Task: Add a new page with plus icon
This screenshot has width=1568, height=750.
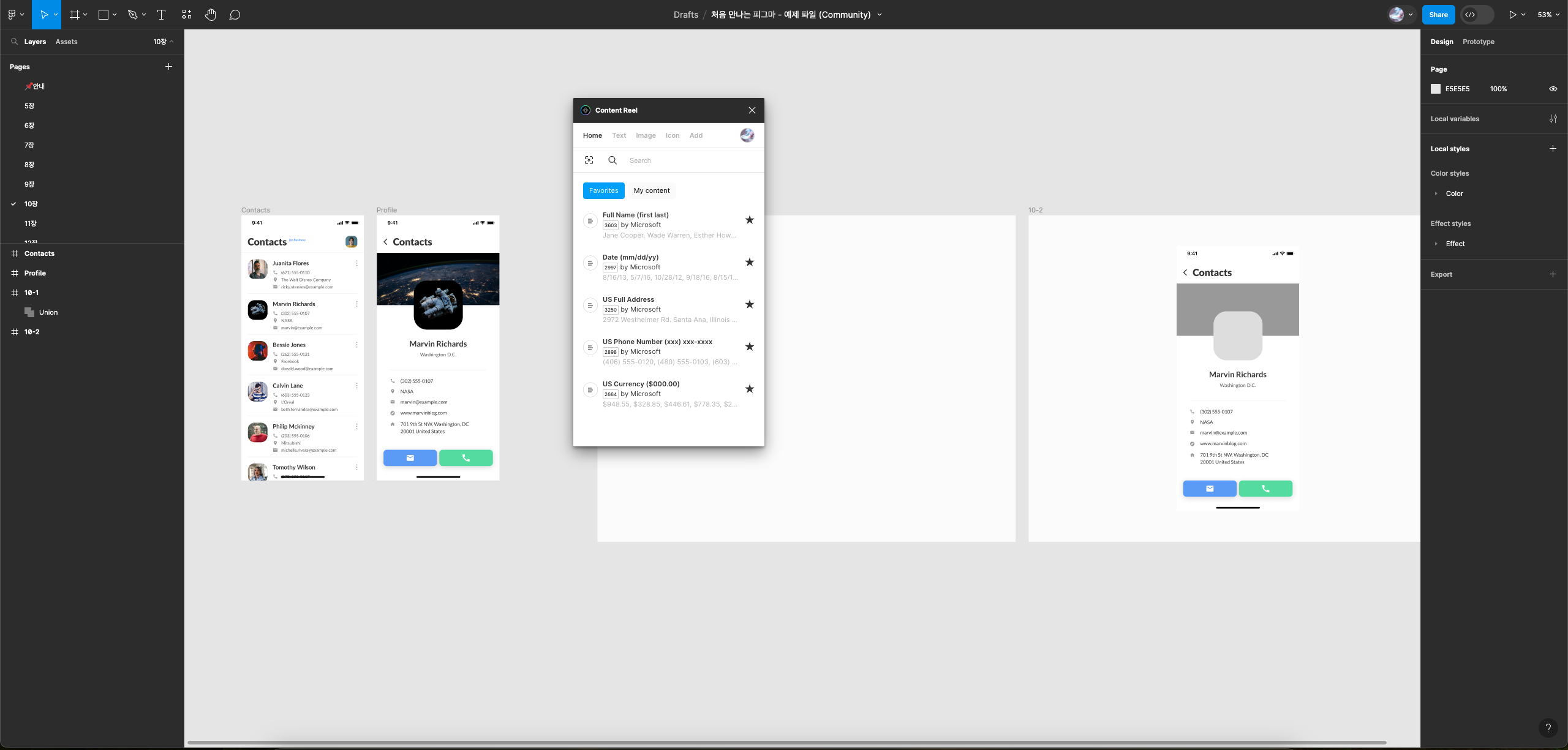Action: click(168, 67)
